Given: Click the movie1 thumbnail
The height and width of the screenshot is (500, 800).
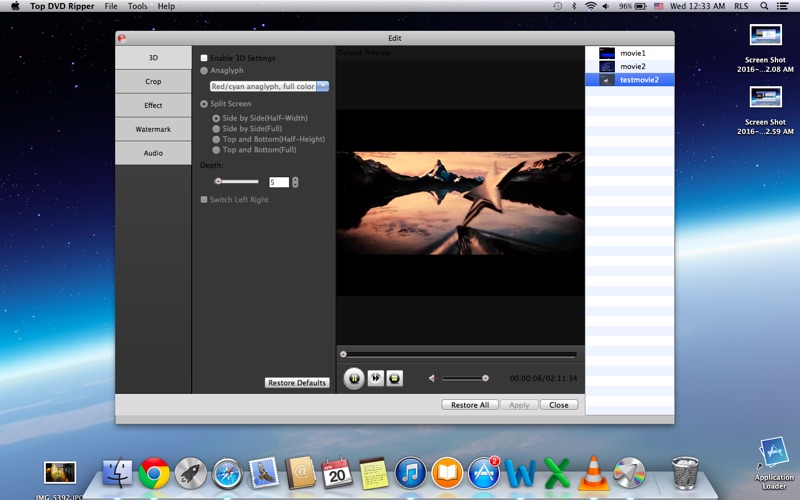Looking at the screenshot, I should (607, 53).
